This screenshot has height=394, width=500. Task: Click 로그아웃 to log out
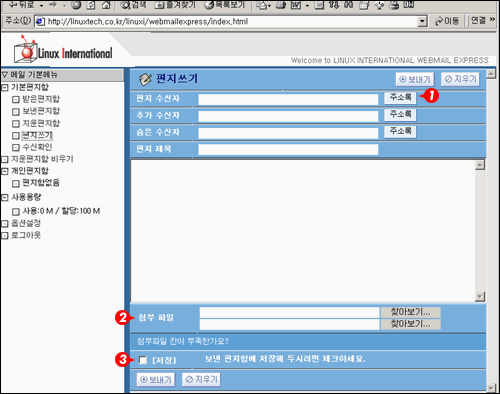point(26,235)
